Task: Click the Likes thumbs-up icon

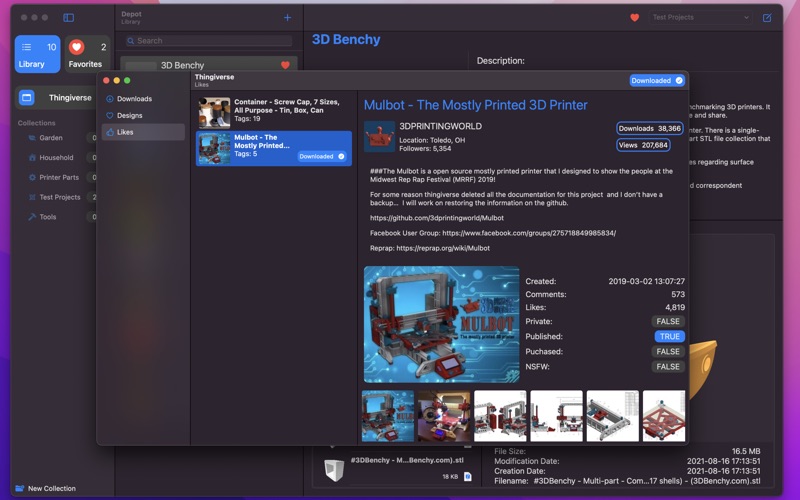Action: [110, 132]
